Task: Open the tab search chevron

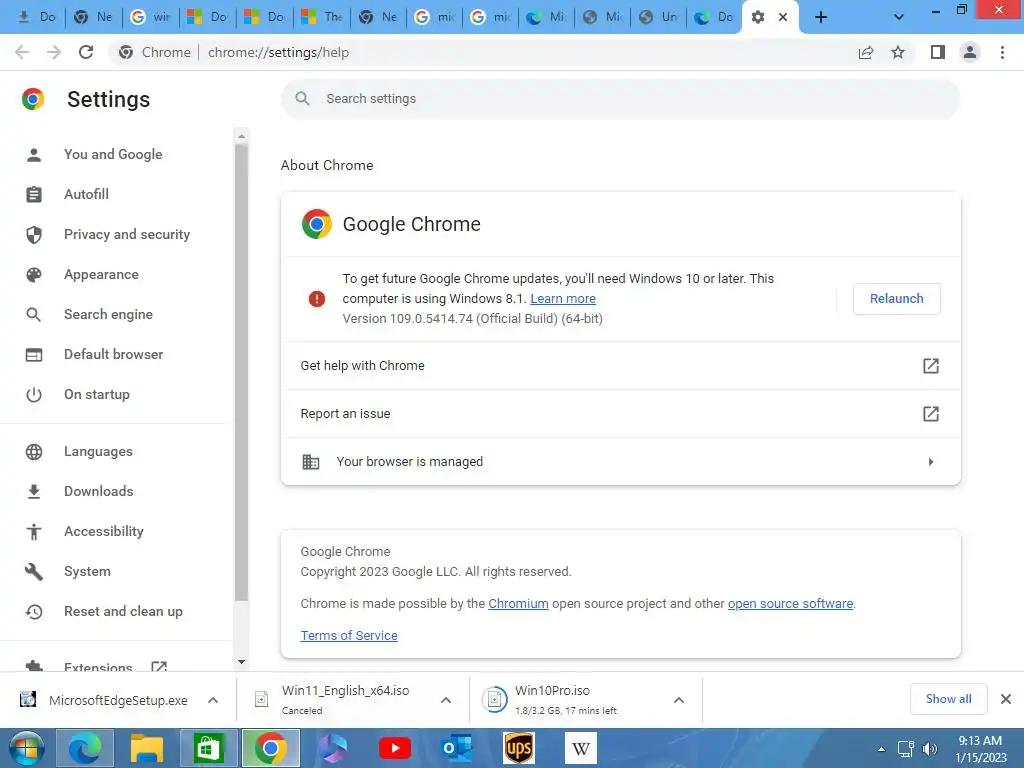Action: (899, 17)
